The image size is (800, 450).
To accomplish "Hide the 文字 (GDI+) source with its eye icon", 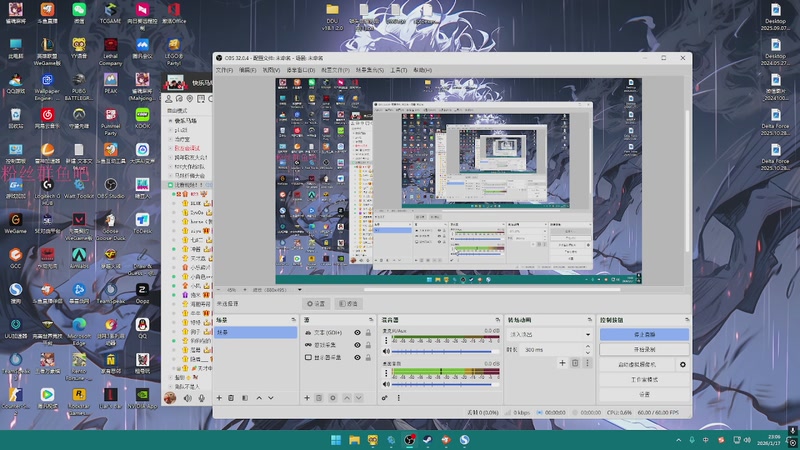I will point(357,333).
